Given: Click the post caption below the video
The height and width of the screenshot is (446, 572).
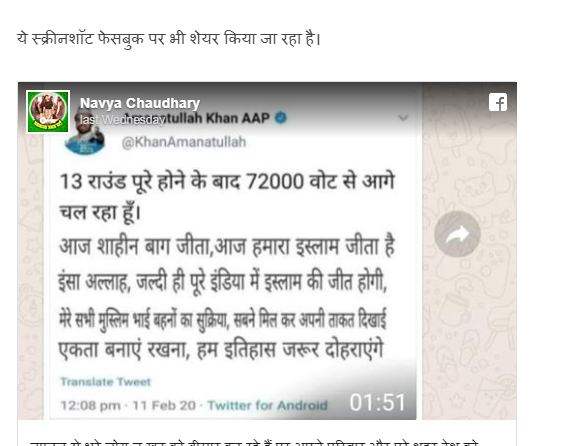Looking at the screenshot, I should click(252, 443).
